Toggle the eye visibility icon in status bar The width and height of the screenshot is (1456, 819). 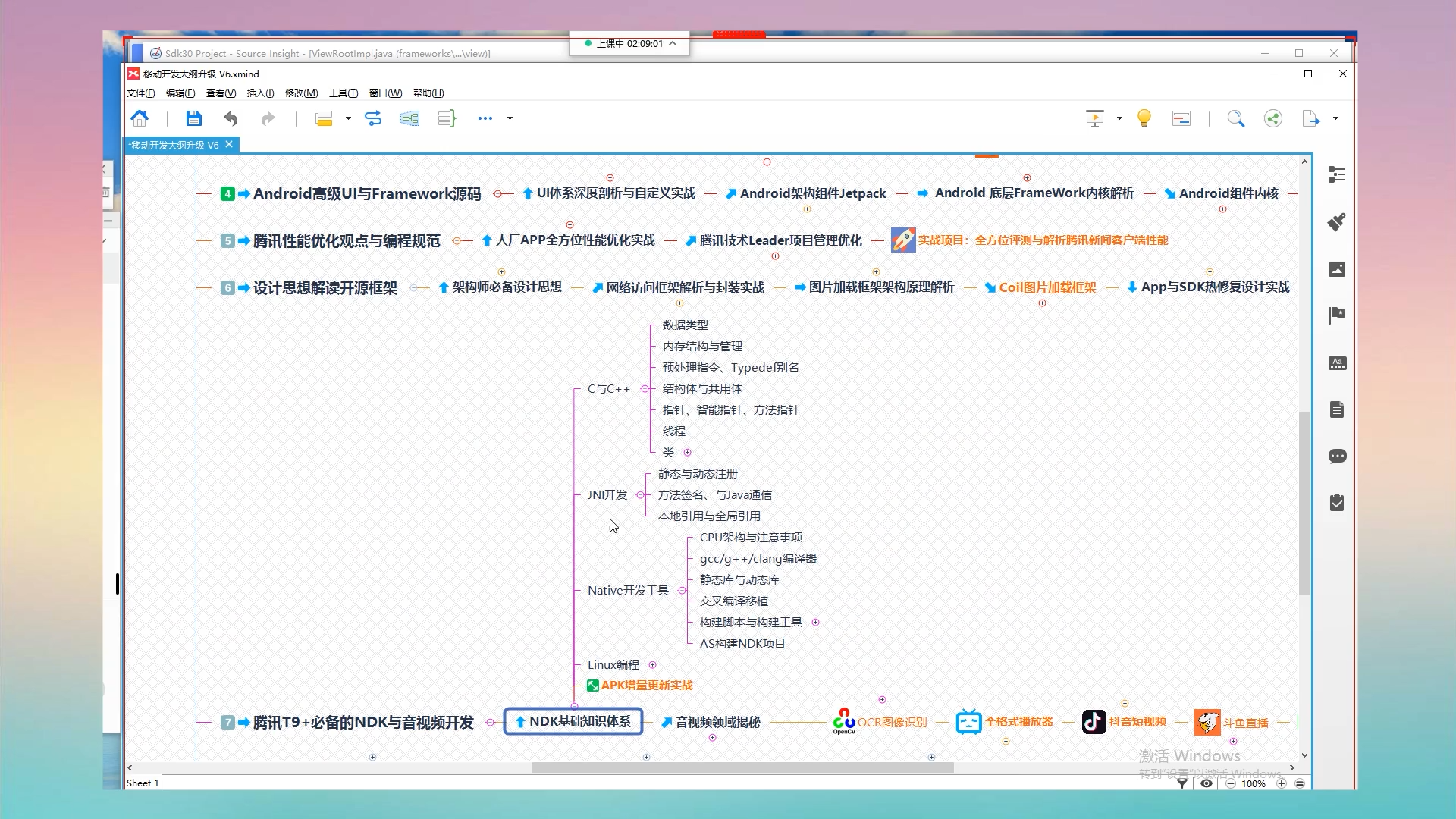click(1206, 783)
